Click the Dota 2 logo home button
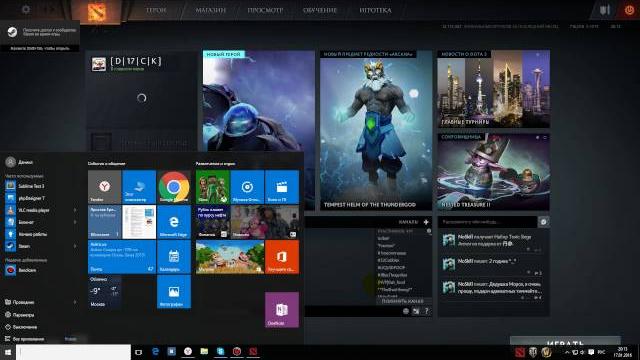 pyautogui.click(x=96, y=11)
